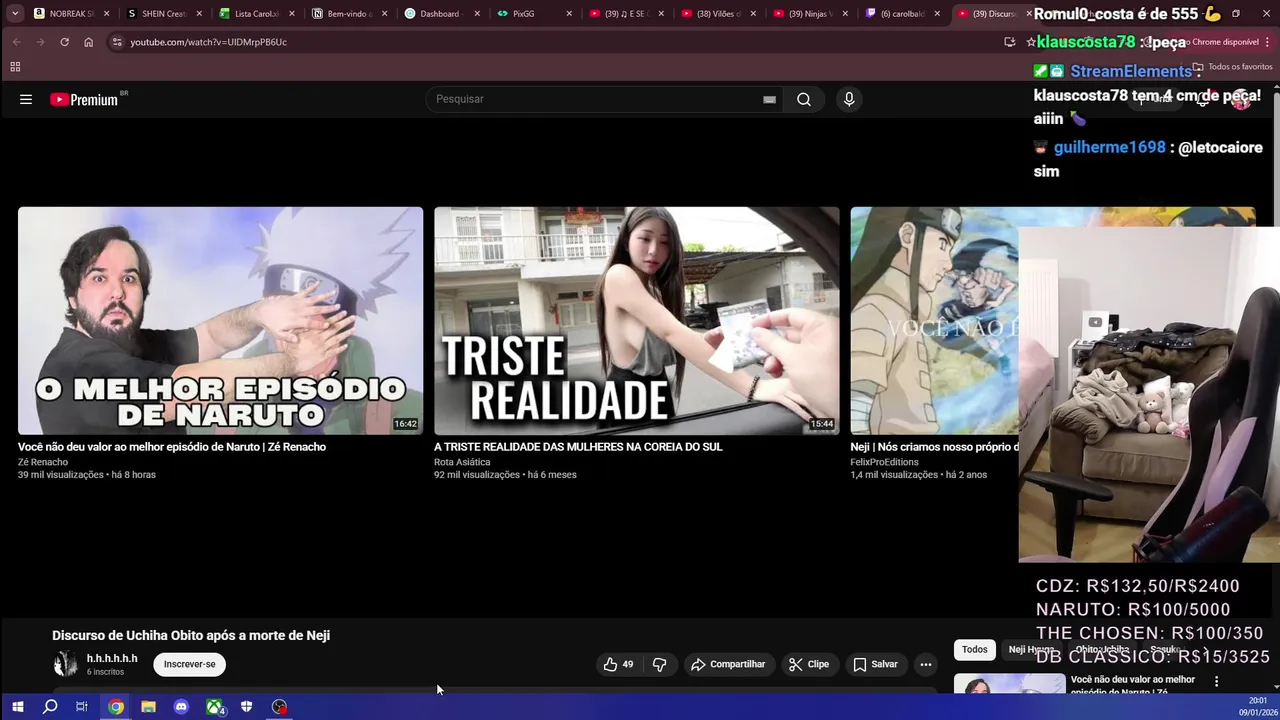The height and width of the screenshot is (720, 1280).
Task: Open title 'Você não deu valor ao melhor episódio'
Action: pos(172,447)
